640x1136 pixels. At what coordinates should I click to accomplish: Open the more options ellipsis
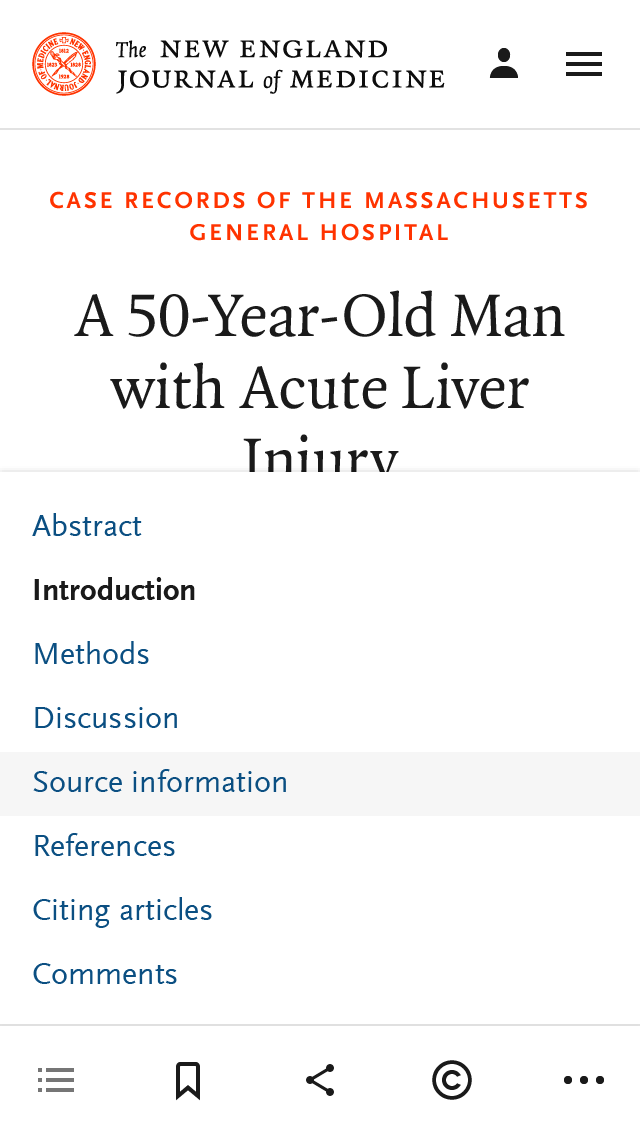[584, 1080]
